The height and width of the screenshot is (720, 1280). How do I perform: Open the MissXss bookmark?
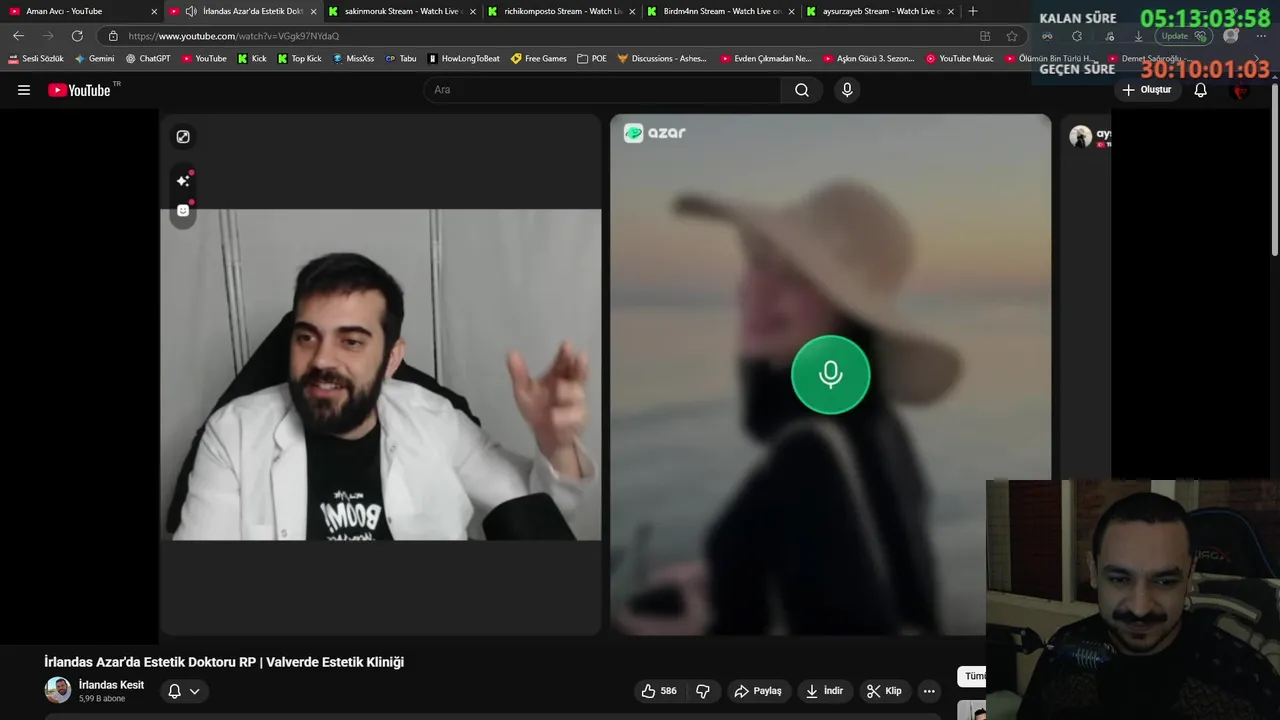click(353, 59)
